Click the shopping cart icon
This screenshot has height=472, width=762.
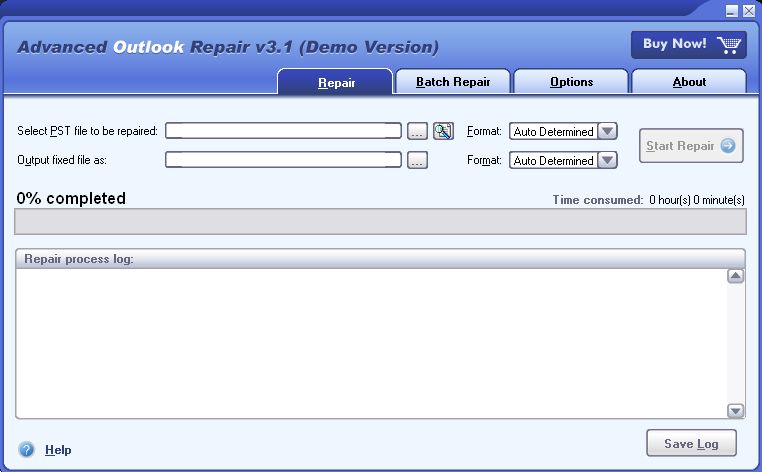729,45
